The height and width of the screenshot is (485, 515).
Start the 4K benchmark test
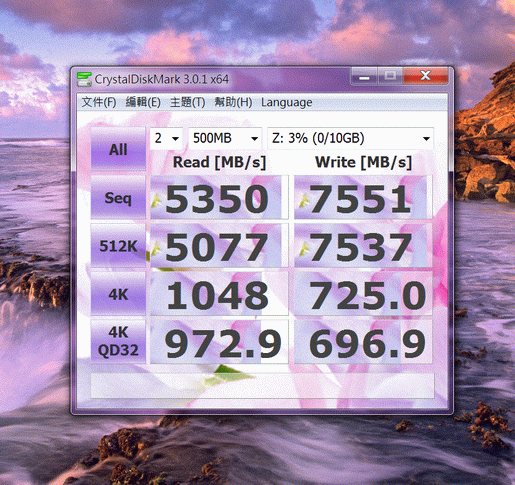118,294
